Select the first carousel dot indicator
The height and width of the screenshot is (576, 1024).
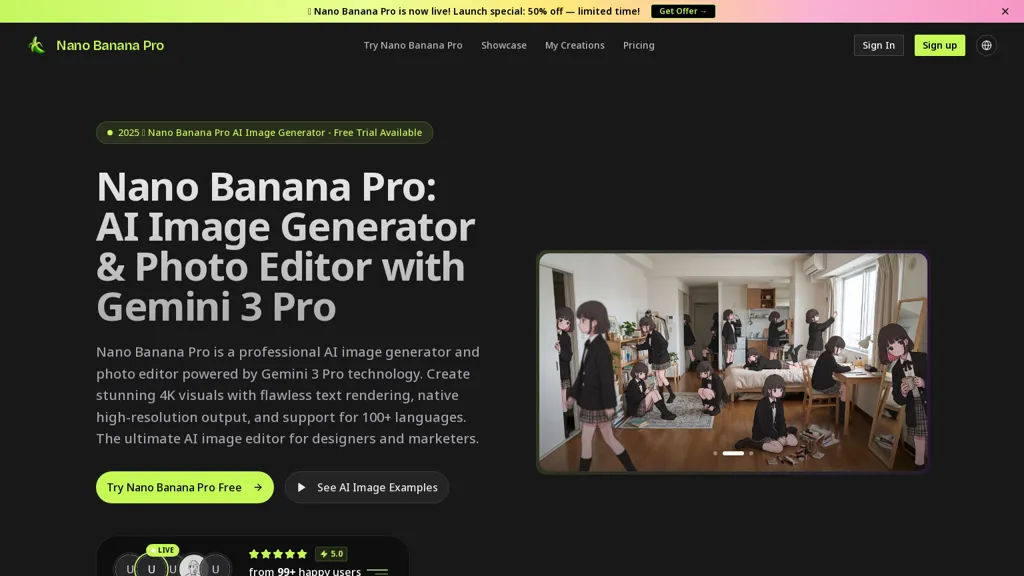coord(715,453)
